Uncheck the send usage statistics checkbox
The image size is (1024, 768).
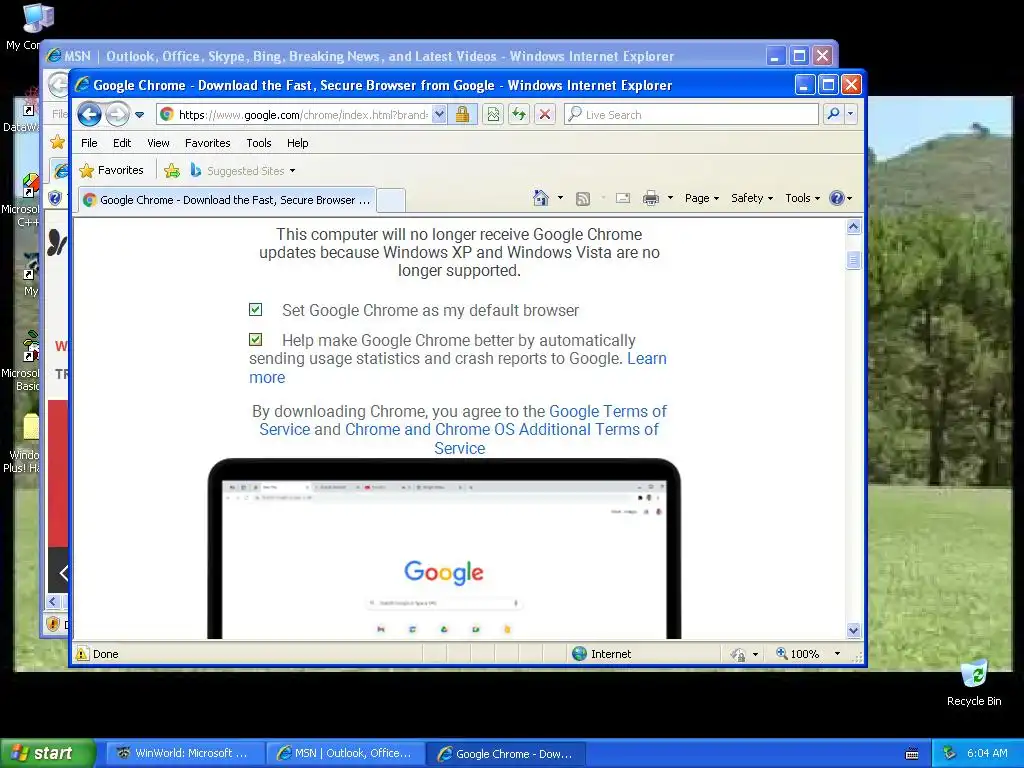[x=255, y=340]
